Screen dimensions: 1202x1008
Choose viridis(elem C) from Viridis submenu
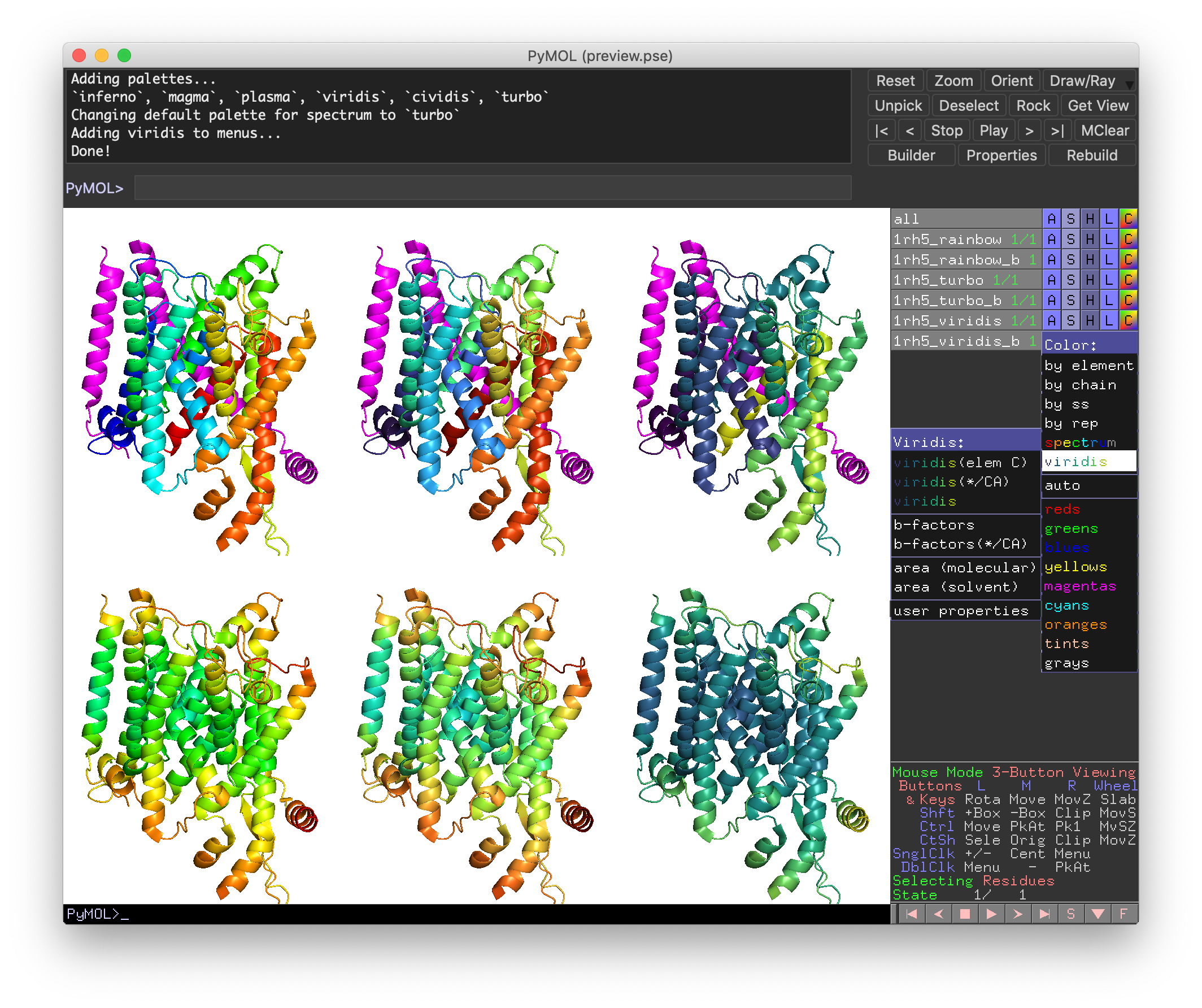(960, 463)
